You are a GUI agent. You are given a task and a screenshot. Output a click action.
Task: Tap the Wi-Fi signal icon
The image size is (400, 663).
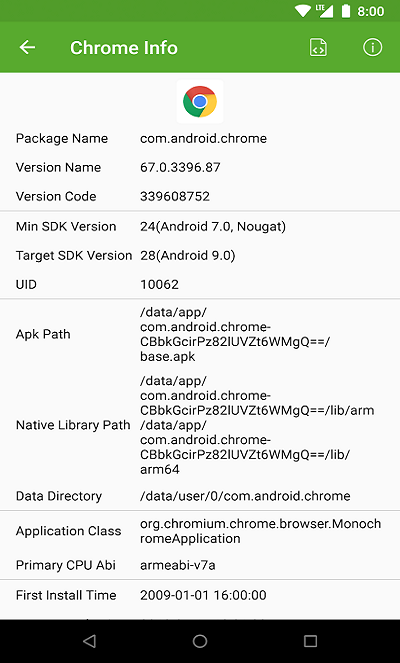303,11
